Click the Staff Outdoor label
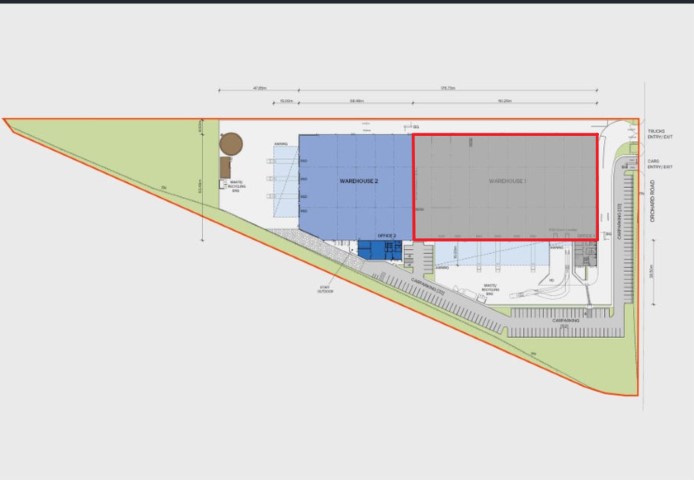Image resolution: width=694 pixels, height=480 pixels. point(325,291)
